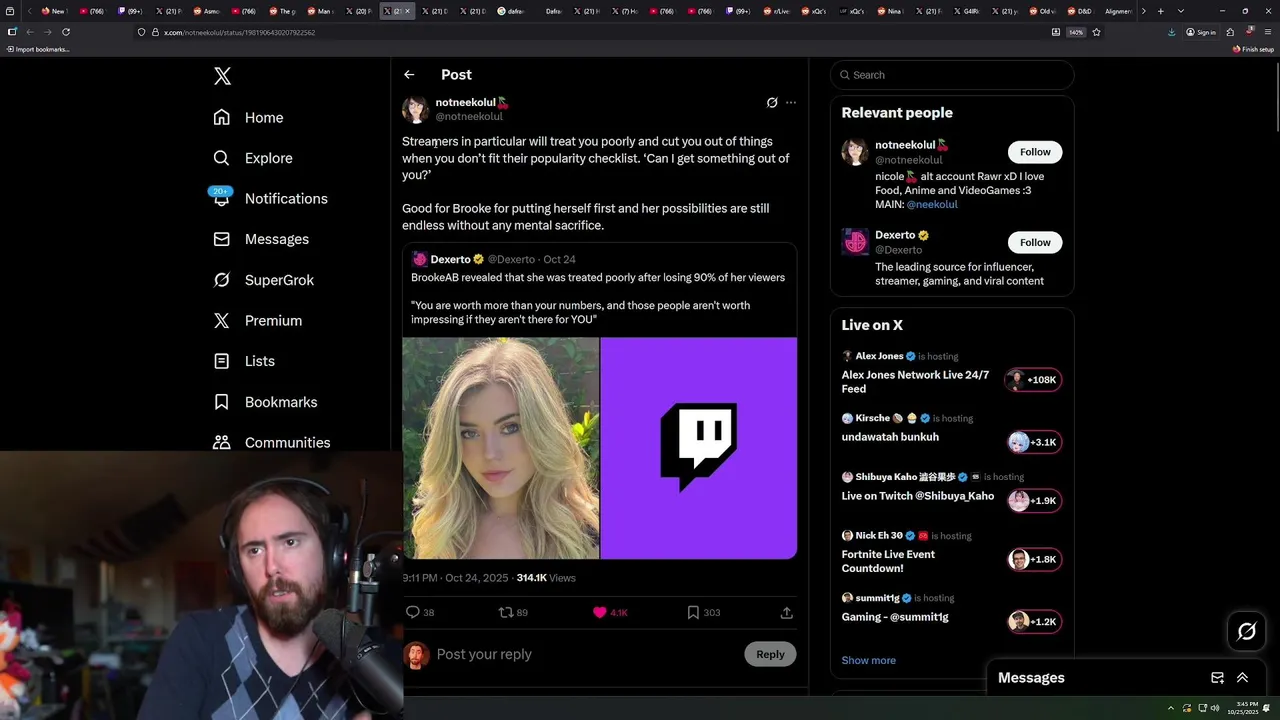Open 'Live on Twitch @Shibuya_Kaho' stream
This screenshot has width=1280, height=720.
(x=918, y=496)
